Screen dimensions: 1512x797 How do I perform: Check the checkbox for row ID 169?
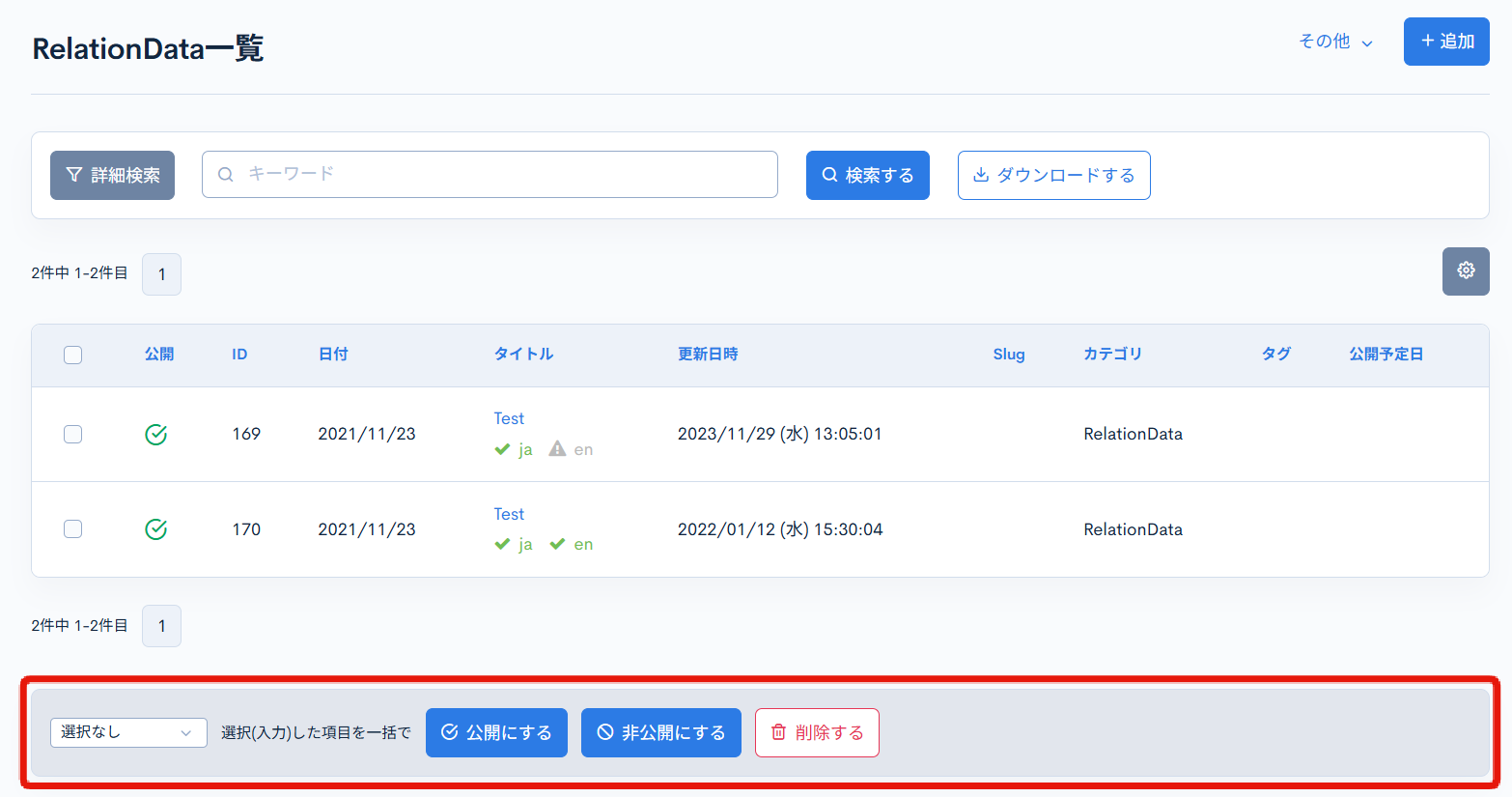(73, 435)
